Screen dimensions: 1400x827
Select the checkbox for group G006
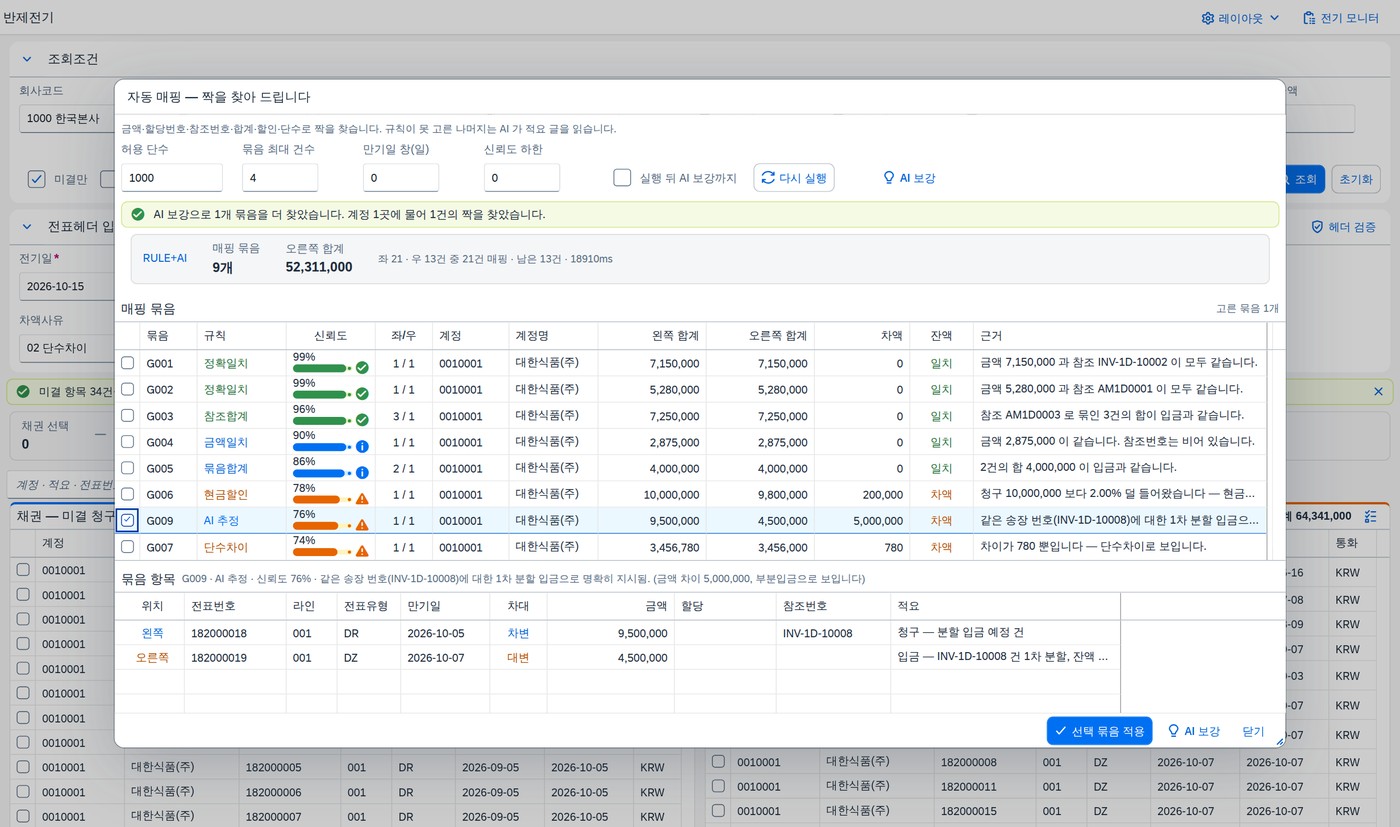point(128,494)
